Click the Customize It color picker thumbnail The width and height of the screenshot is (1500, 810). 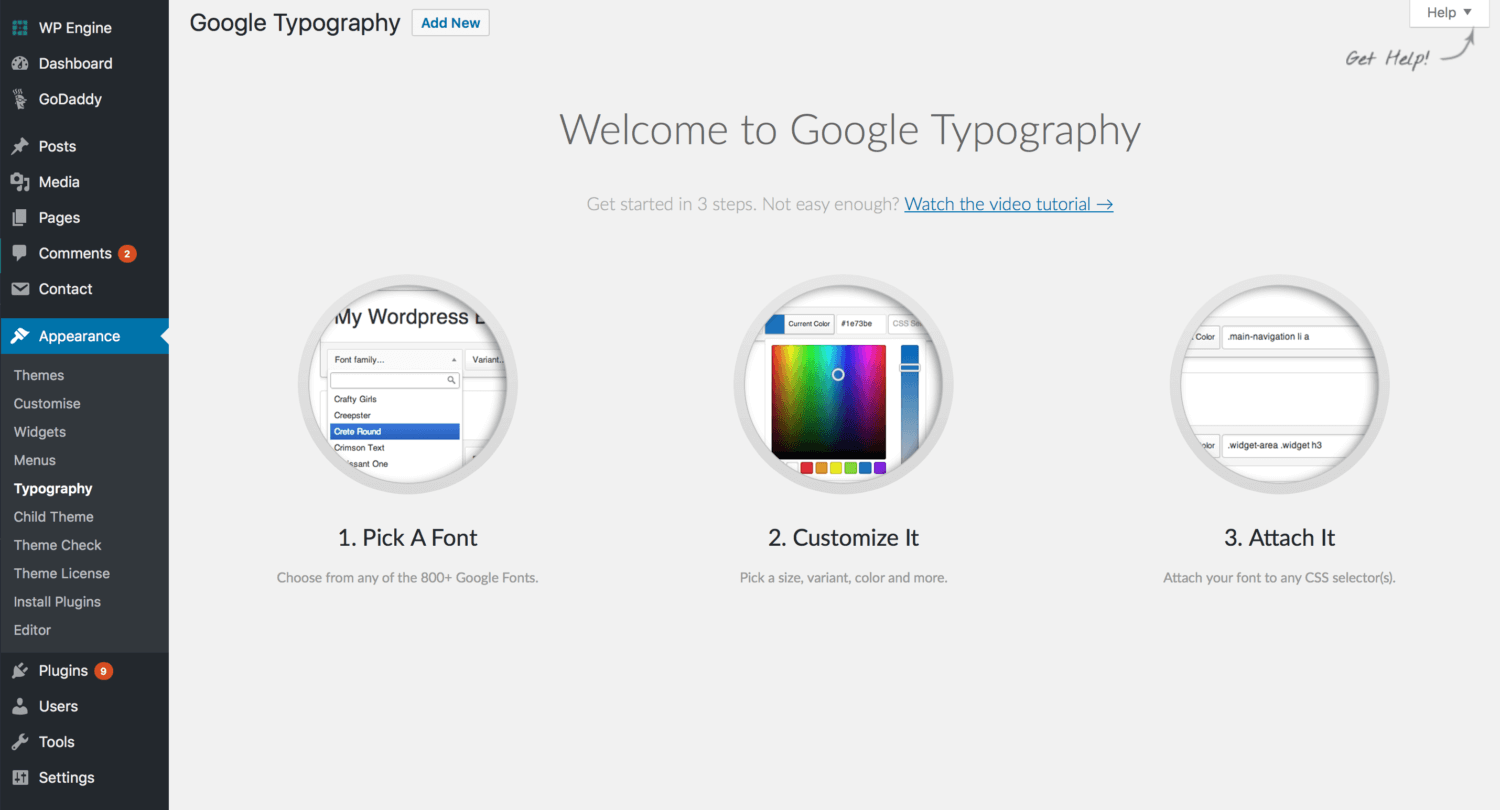pos(843,384)
